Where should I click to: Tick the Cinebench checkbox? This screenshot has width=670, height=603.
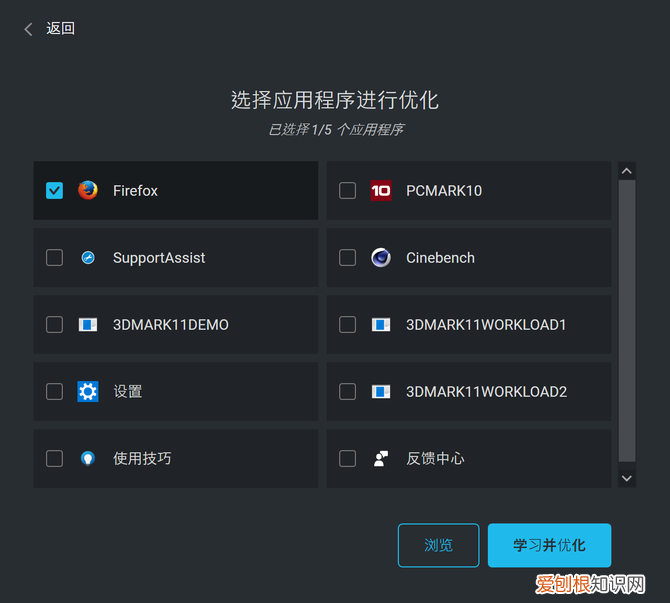point(347,258)
